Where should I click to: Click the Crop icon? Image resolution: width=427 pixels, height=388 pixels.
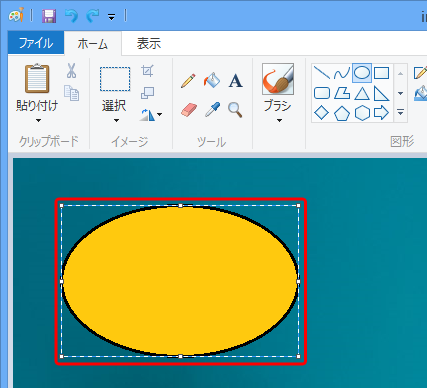147,71
